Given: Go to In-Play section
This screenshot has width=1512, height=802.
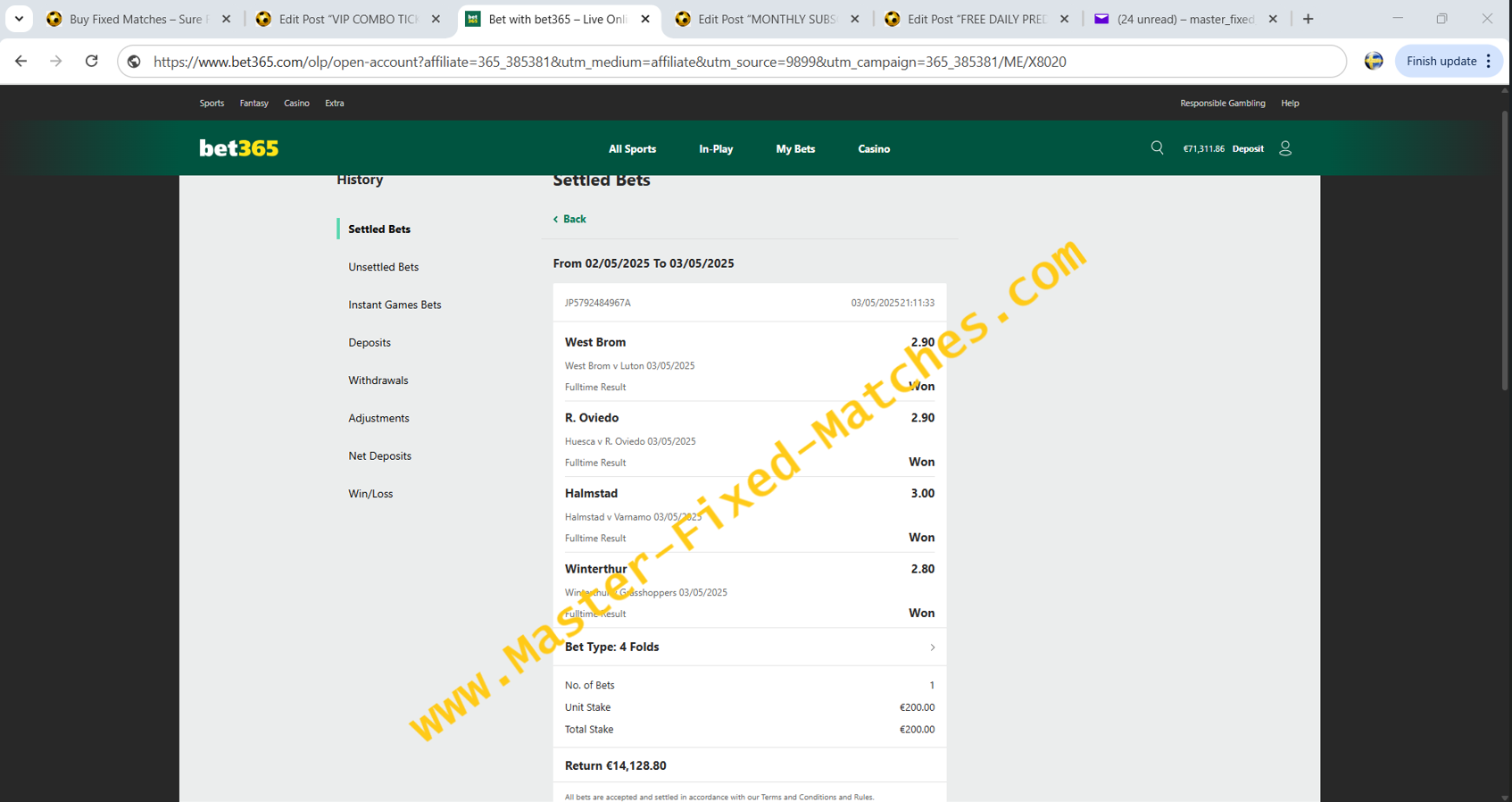Looking at the screenshot, I should click(x=716, y=149).
